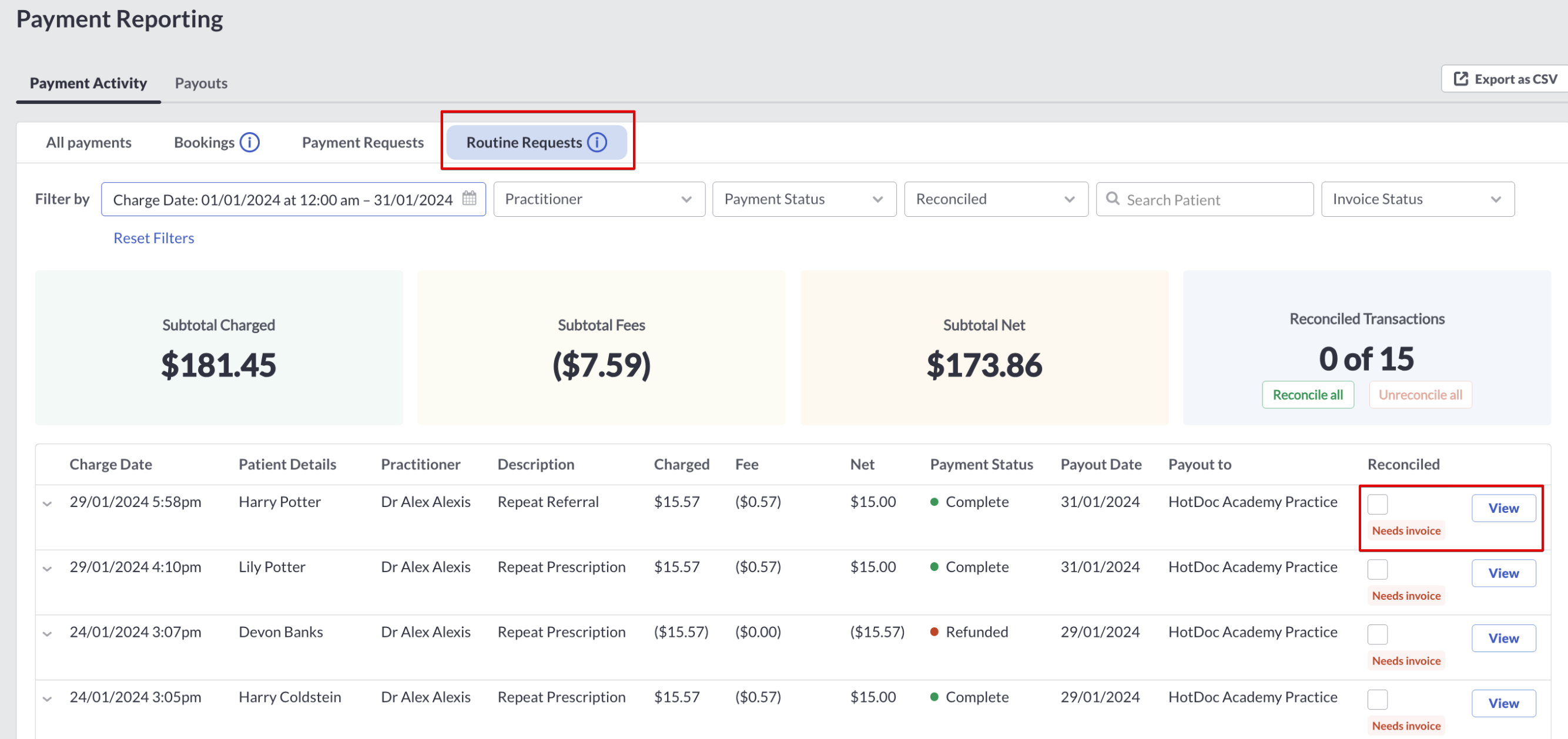
Task: Click the Search Patient magnifier icon
Action: (1113, 199)
